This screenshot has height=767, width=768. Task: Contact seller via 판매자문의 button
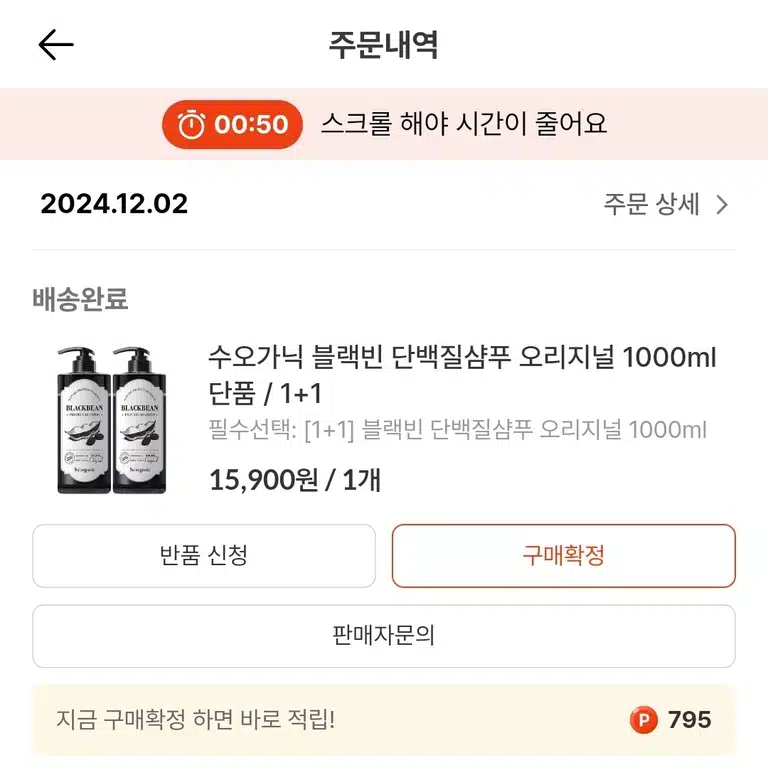(x=384, y=636)
